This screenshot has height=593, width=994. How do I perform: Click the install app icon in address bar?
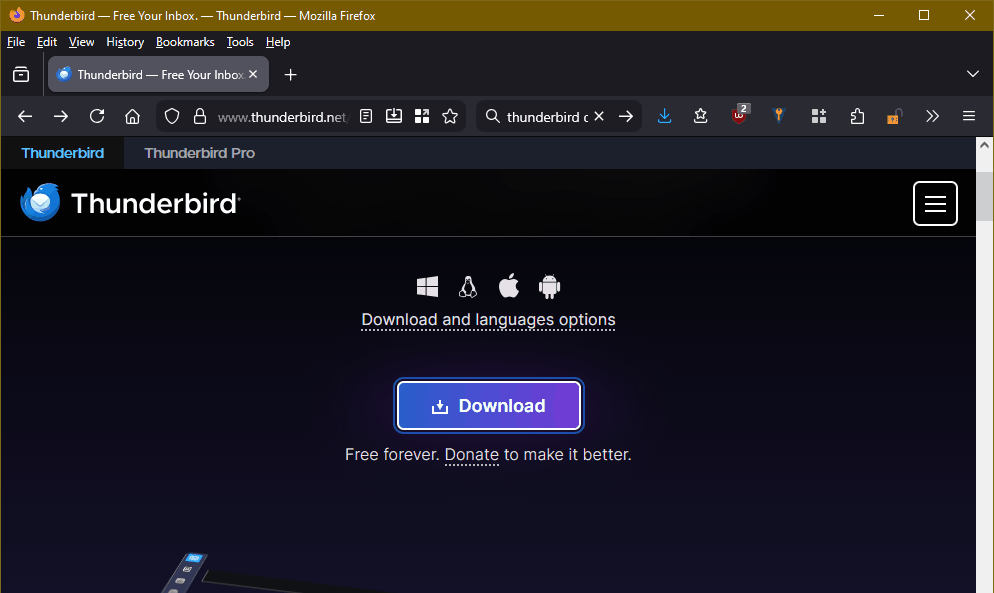point(394,116)
